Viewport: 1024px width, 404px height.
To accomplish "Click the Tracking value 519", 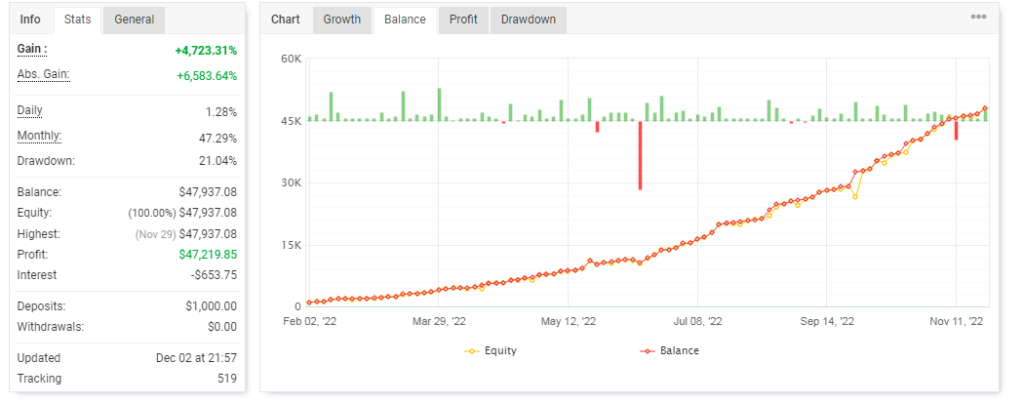I will click(x=227, y=378).
